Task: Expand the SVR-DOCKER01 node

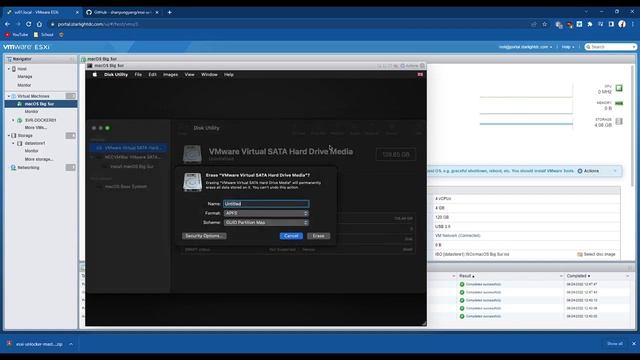Action: click(13, 120)
